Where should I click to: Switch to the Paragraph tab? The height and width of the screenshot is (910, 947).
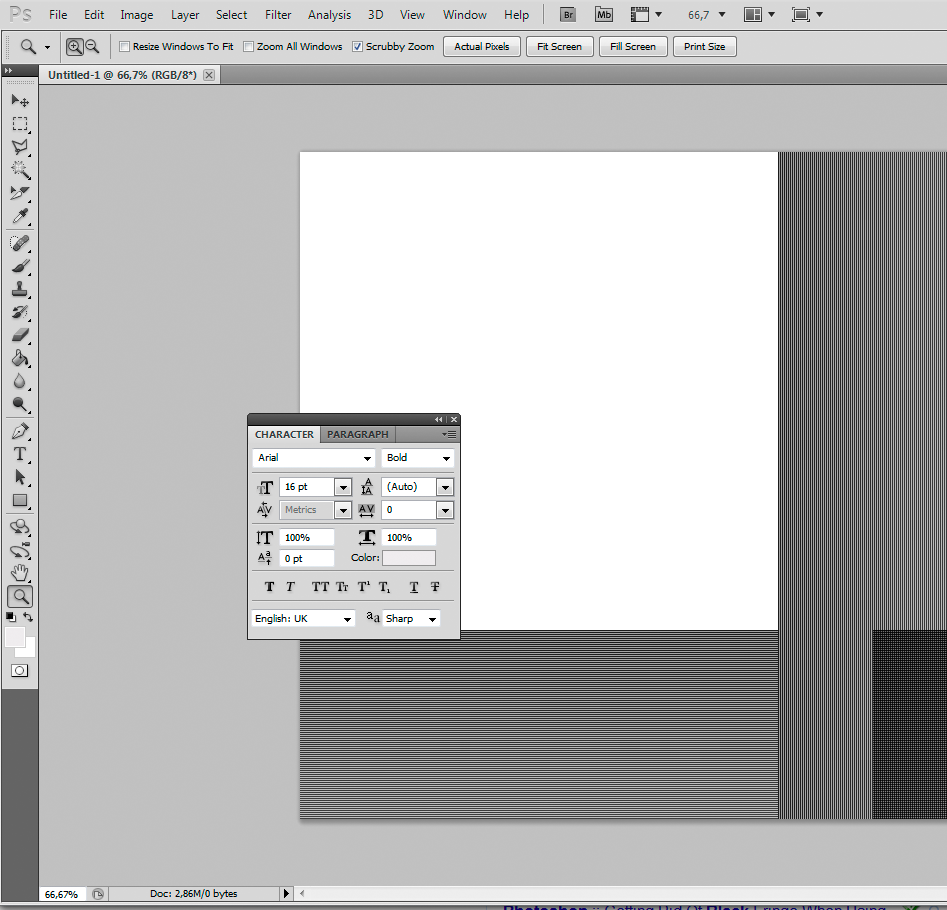tap(357, 434)
